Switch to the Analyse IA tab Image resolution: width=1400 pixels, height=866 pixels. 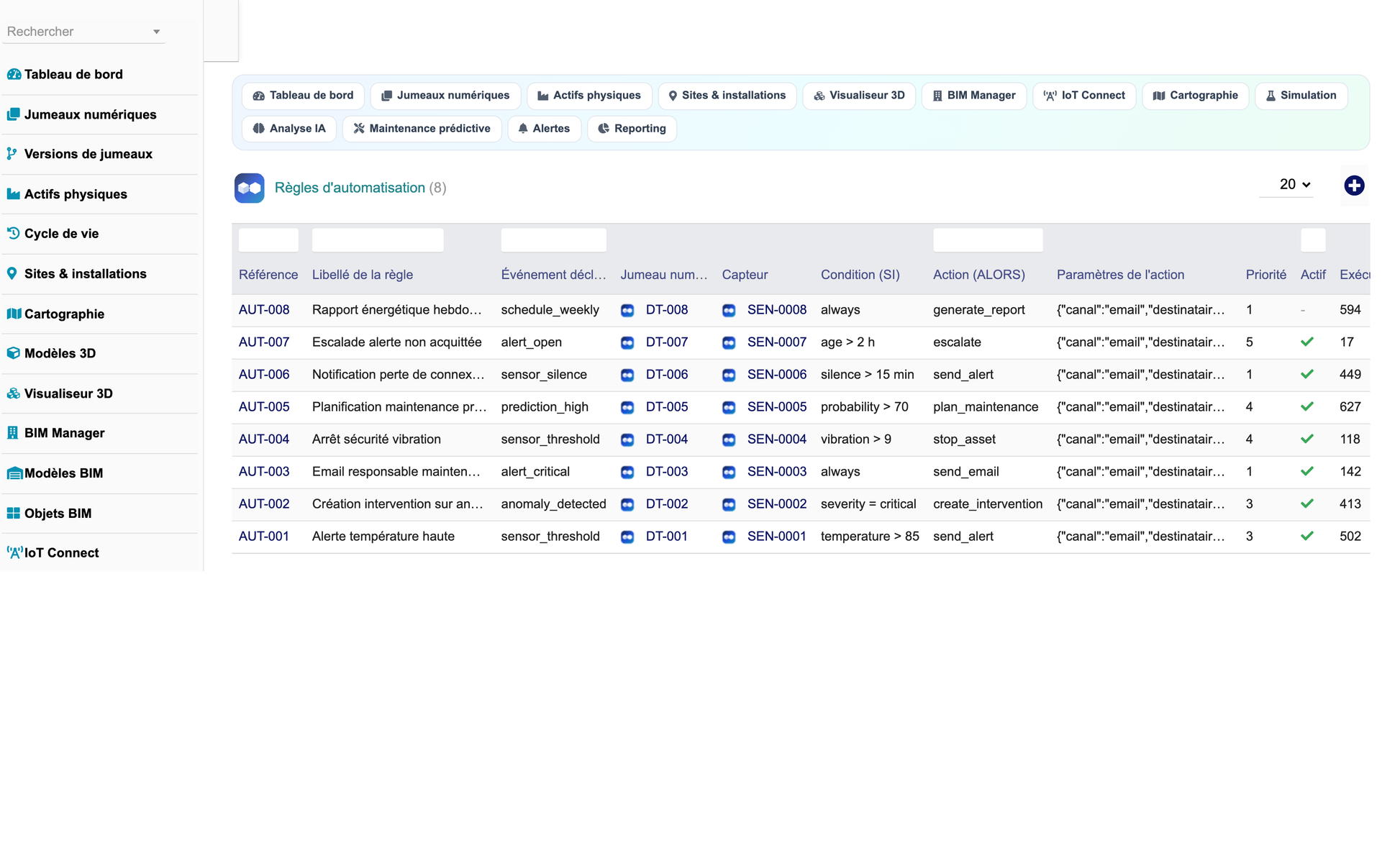(x=289, y=129)
